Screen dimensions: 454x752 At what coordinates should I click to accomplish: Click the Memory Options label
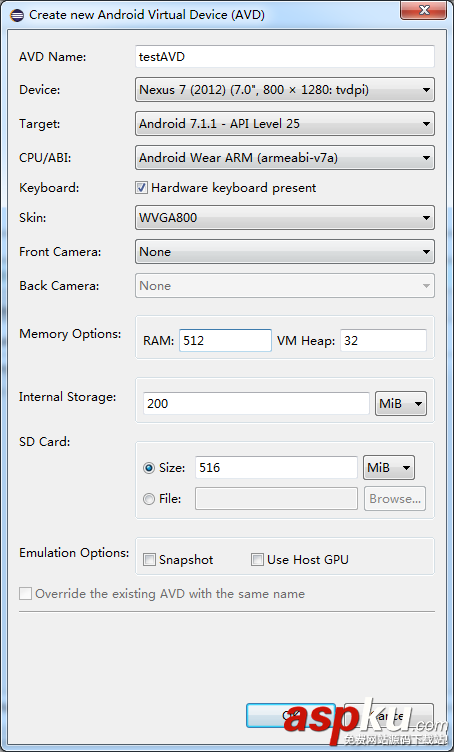point(70,334)
